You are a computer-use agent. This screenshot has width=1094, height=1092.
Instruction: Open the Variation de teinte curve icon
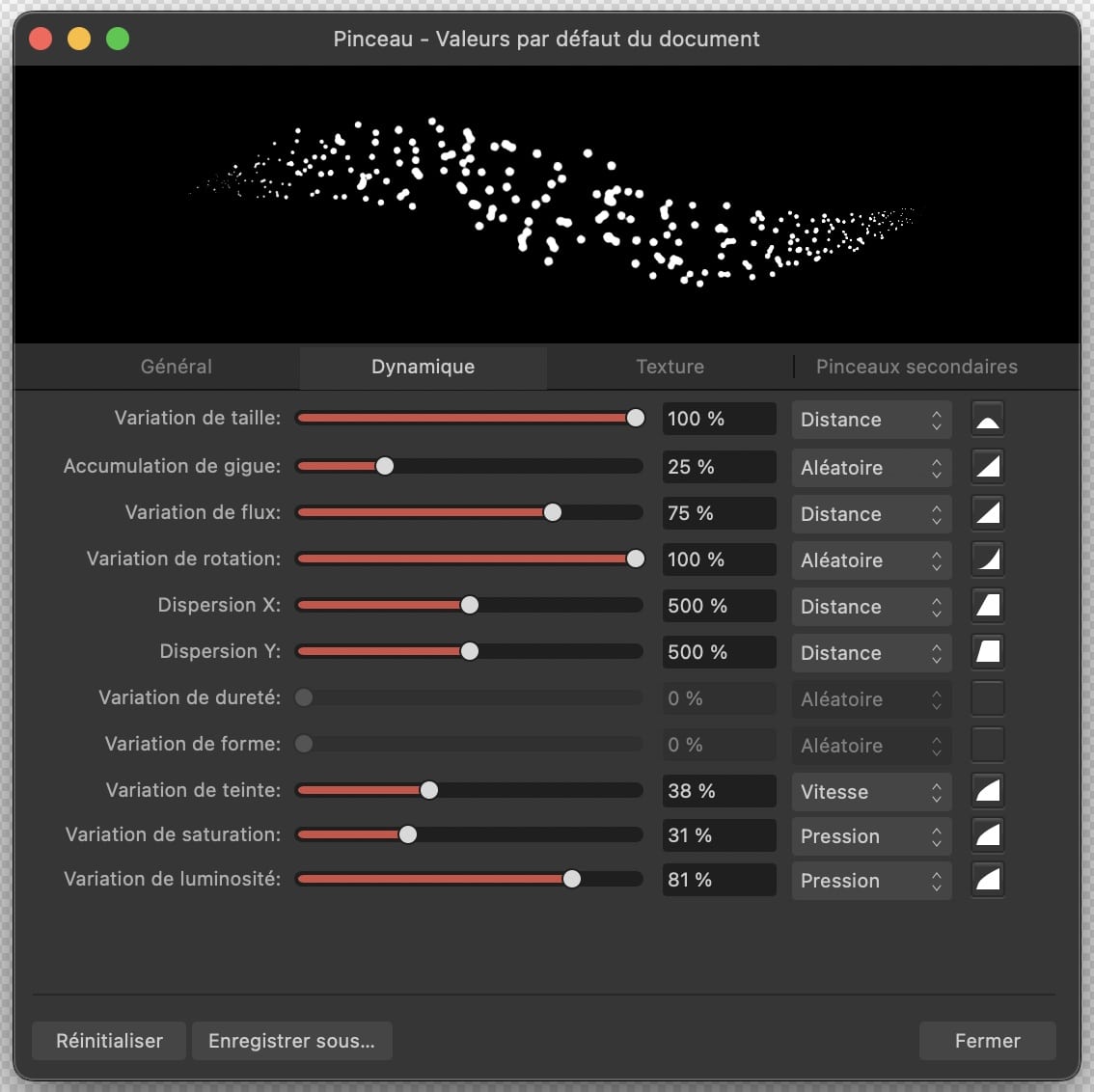point(987,791)
